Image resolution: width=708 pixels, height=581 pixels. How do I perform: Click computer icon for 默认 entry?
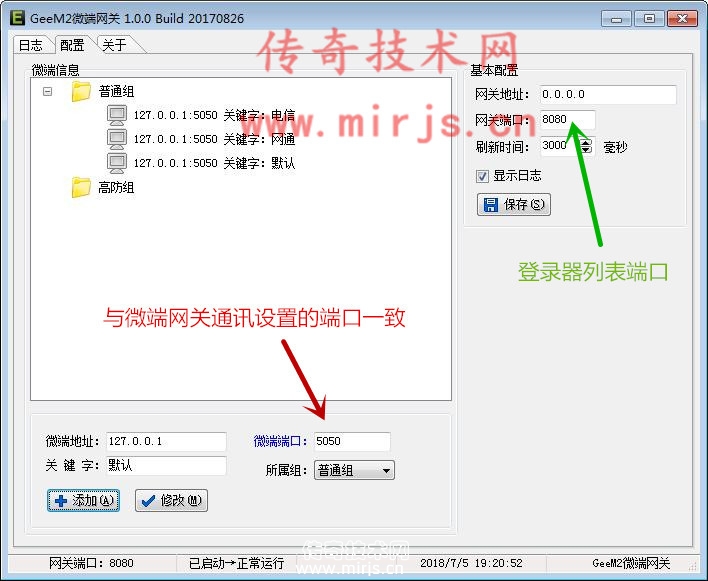point(117,163)
